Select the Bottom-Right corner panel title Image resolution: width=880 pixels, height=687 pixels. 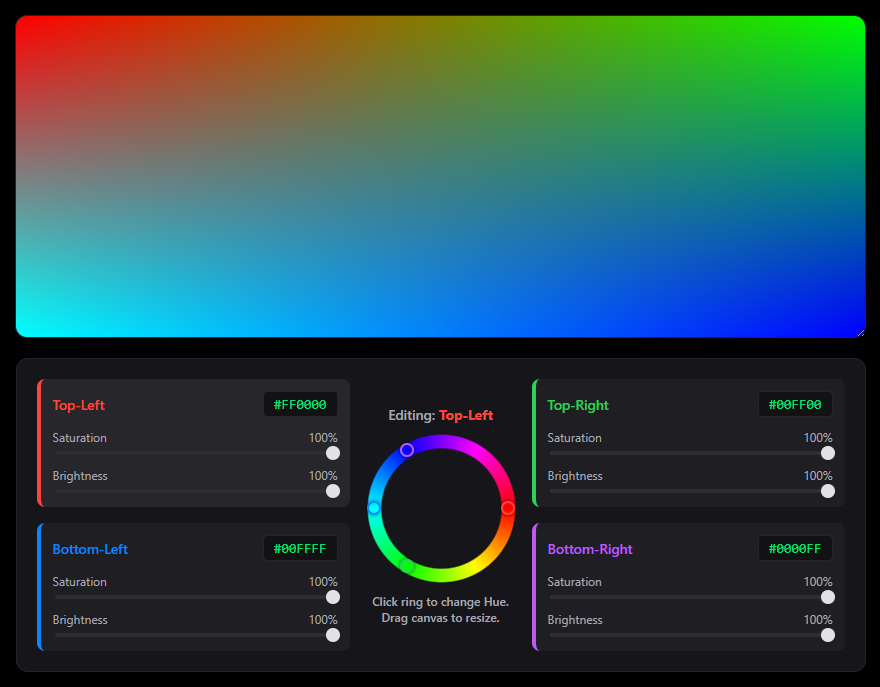coord(590,549)
